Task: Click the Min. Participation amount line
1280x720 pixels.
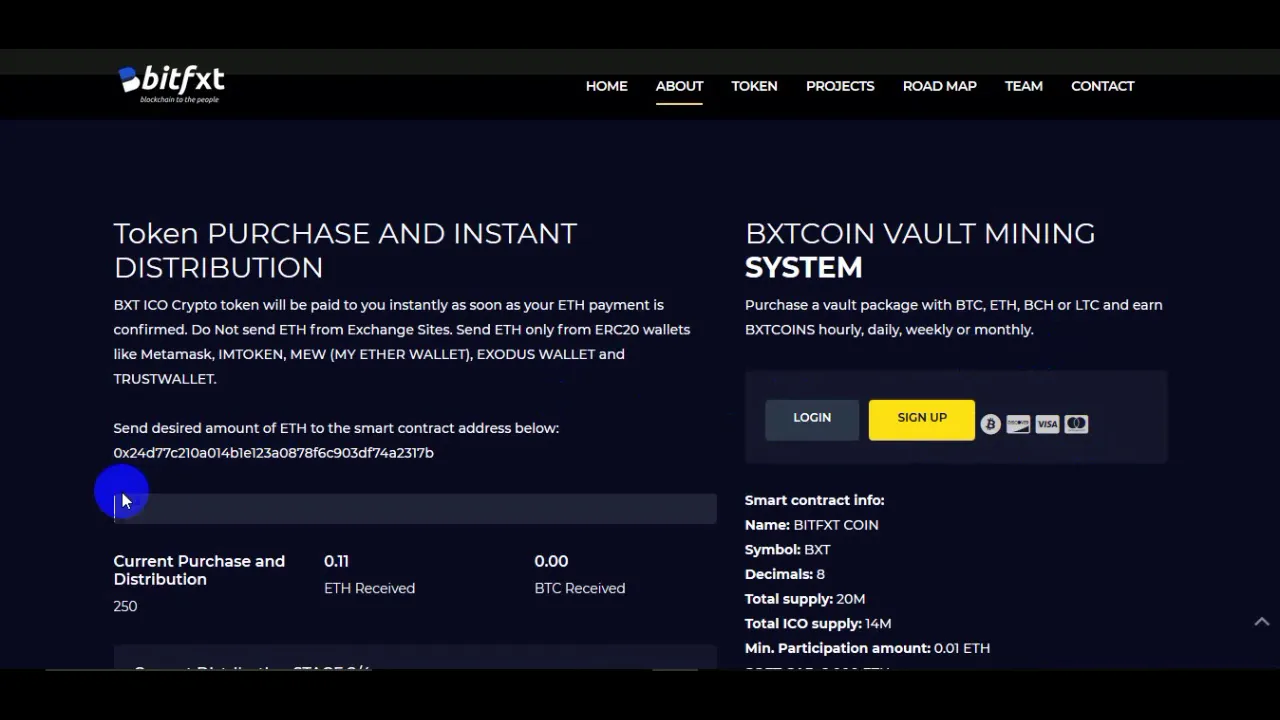Action: pos(867,648)
